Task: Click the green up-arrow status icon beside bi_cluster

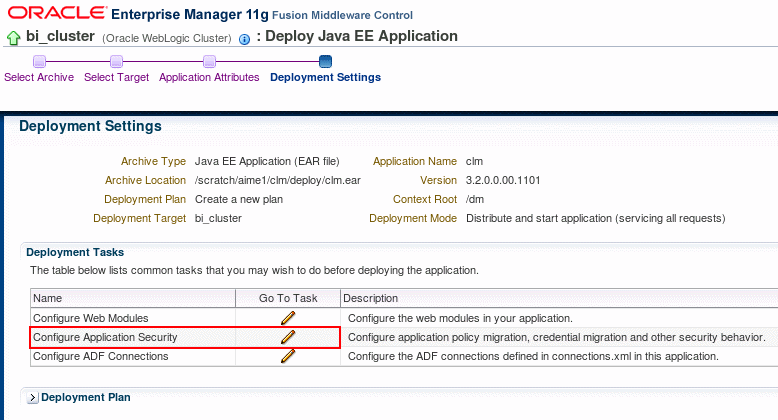Action: click(13, 38)
